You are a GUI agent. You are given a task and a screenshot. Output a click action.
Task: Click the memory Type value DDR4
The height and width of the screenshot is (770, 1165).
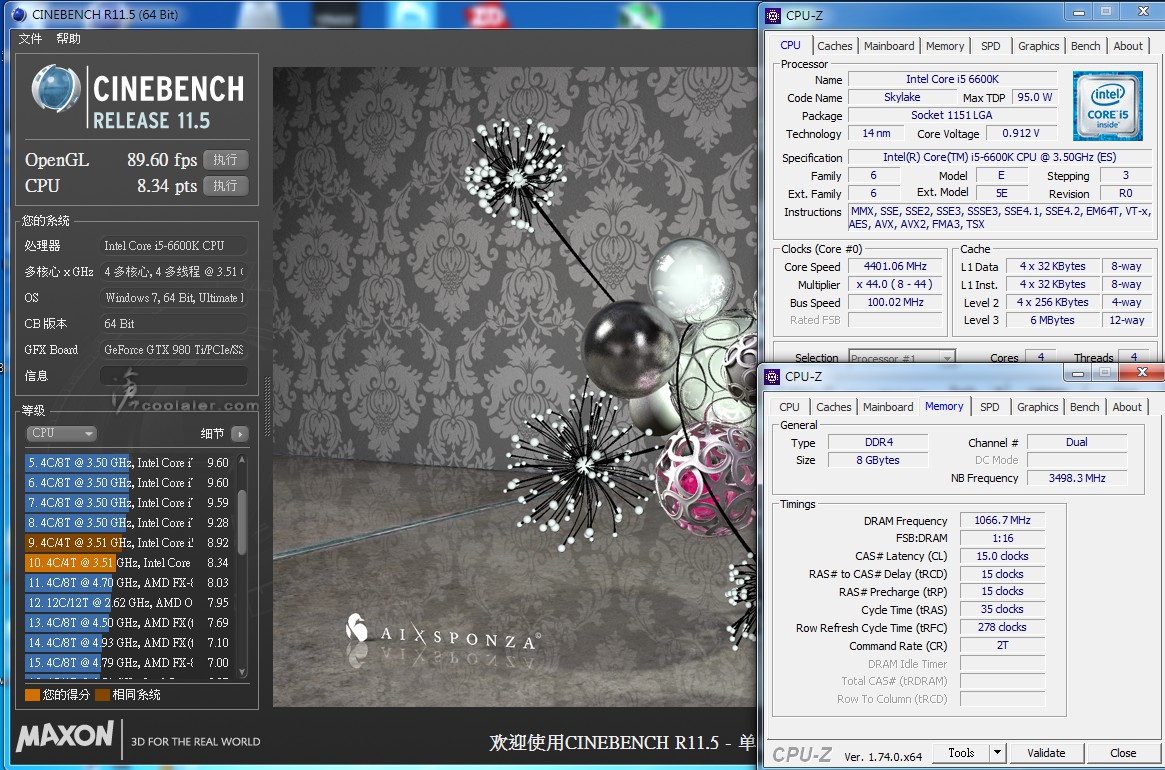879,442
